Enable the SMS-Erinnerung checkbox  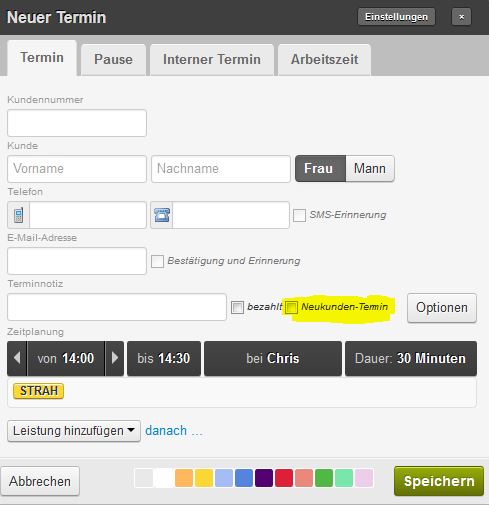299,215
